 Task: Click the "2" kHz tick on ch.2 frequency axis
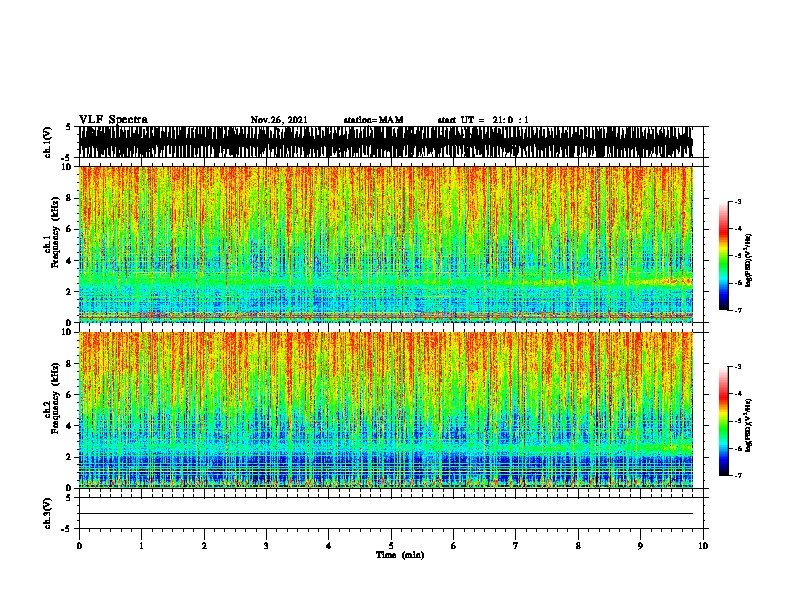(x=70, y=457)
